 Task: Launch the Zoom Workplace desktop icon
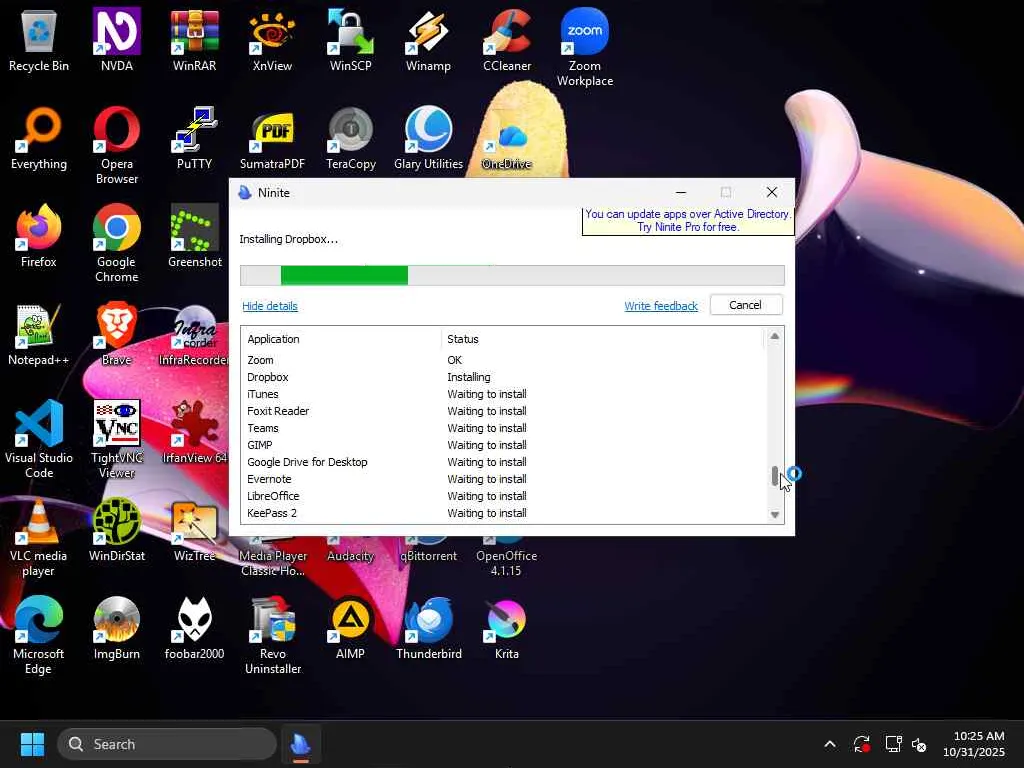[584, 48]
